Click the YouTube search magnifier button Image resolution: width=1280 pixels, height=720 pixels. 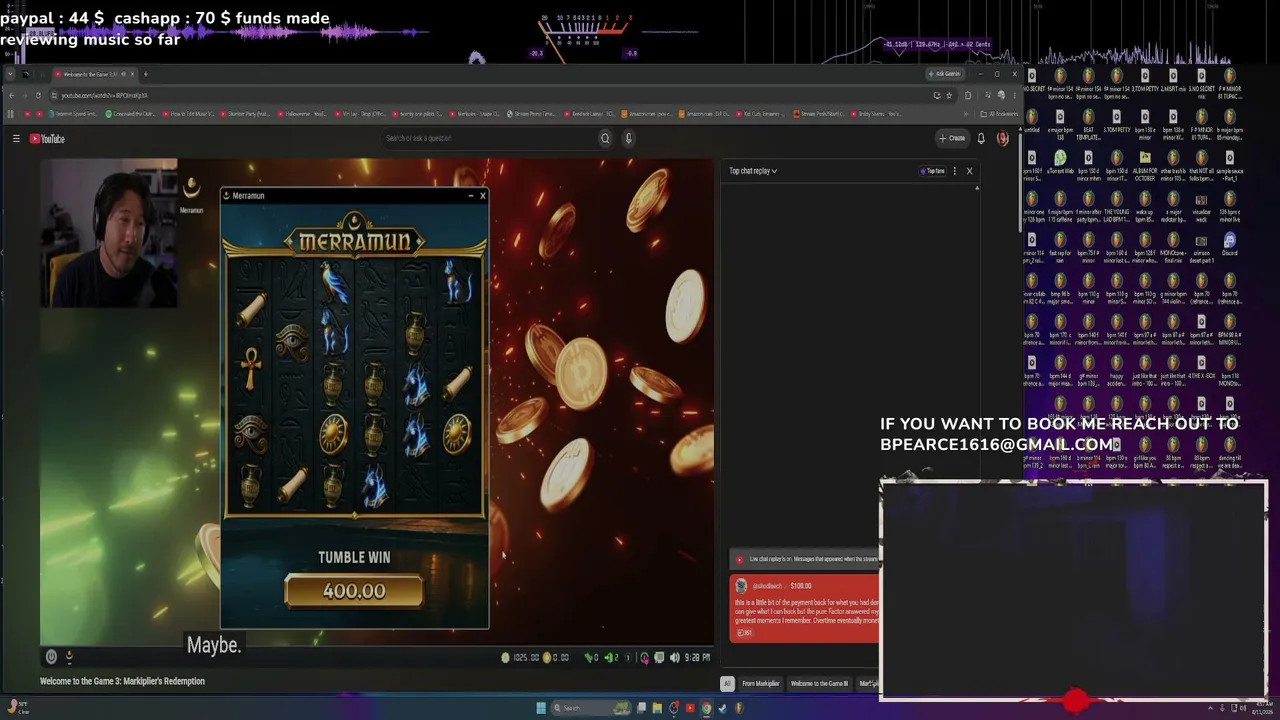point(605,138)
